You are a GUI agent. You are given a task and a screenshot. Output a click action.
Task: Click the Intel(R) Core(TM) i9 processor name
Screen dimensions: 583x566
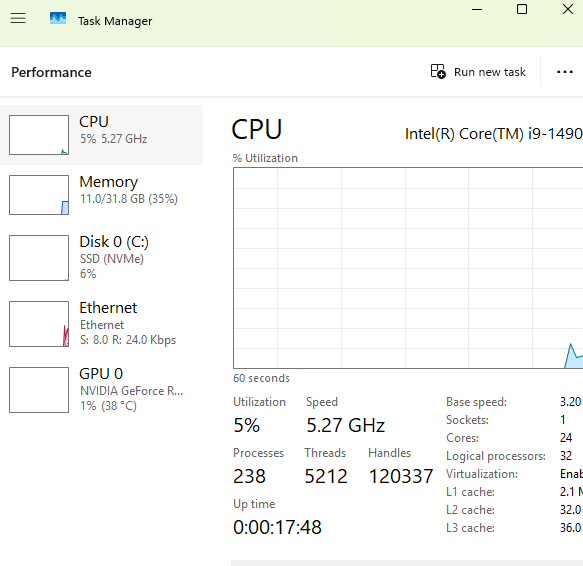tap(493, 134)
